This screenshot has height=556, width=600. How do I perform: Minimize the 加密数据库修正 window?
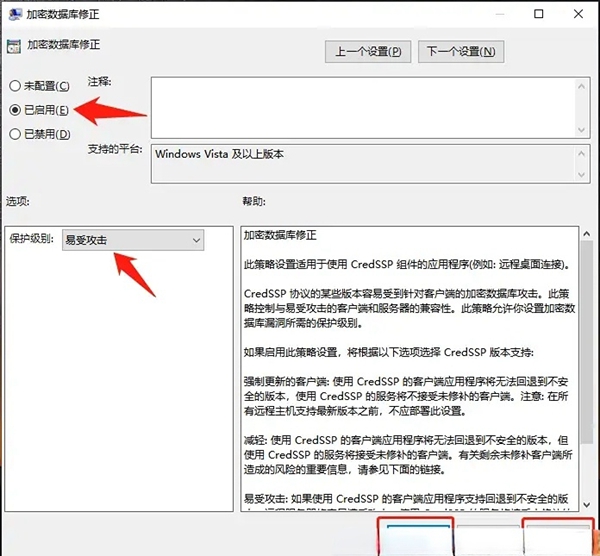(x=499, y=14)
